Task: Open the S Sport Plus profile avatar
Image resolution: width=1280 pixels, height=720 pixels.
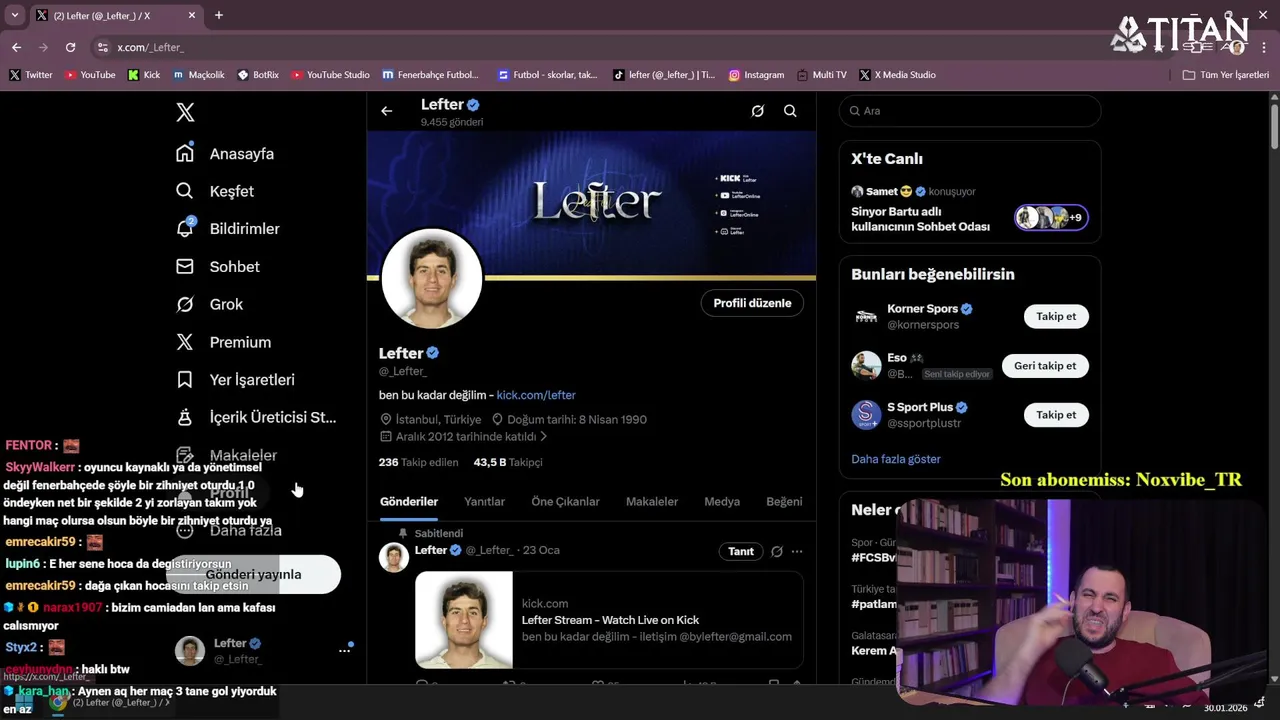Action: [x=866, y=414]
